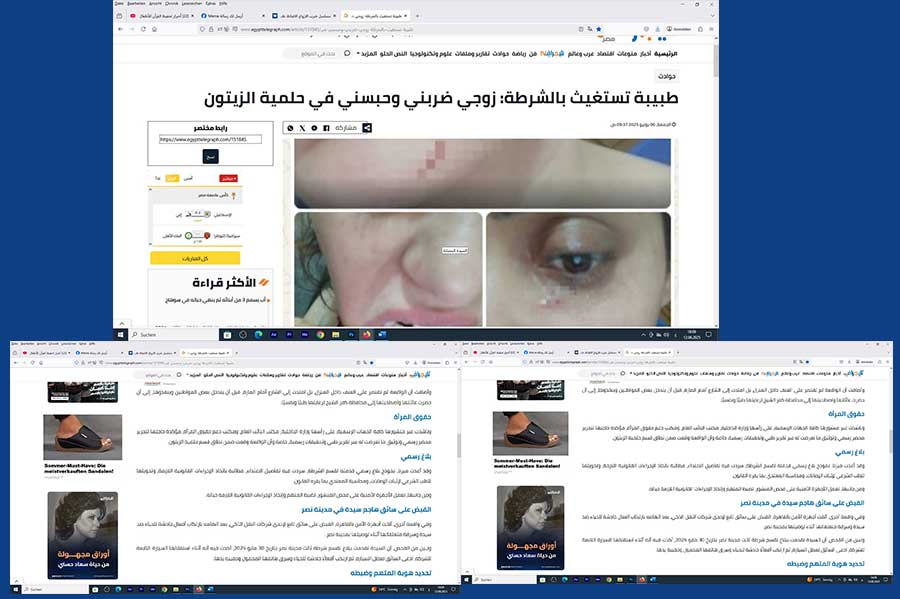Open notification center in top window taskbar

tap(709, 334)
